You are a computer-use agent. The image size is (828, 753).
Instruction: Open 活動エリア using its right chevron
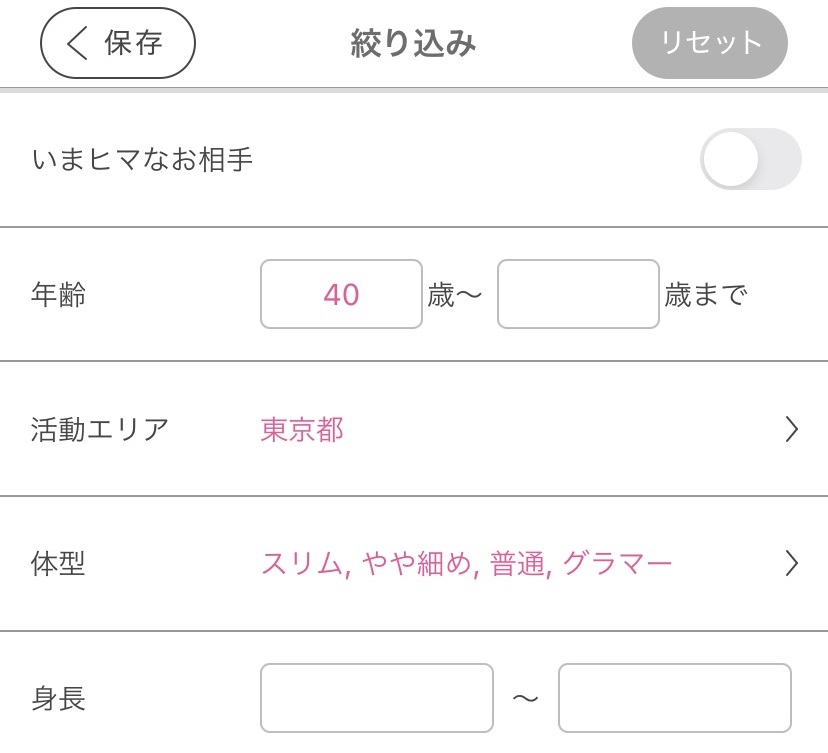click(791, 430)
